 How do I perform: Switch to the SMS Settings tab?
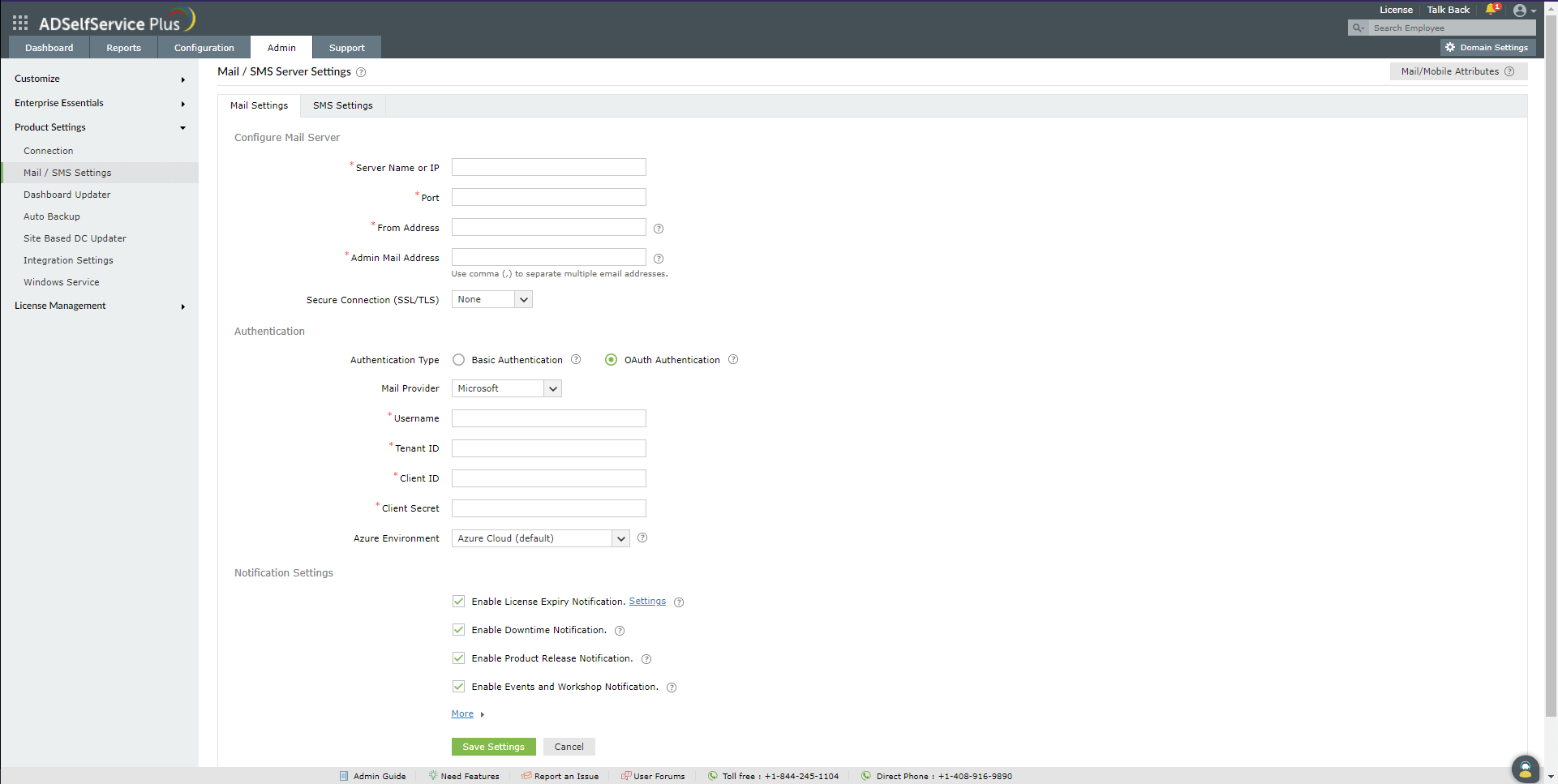[x=341, y=105]
